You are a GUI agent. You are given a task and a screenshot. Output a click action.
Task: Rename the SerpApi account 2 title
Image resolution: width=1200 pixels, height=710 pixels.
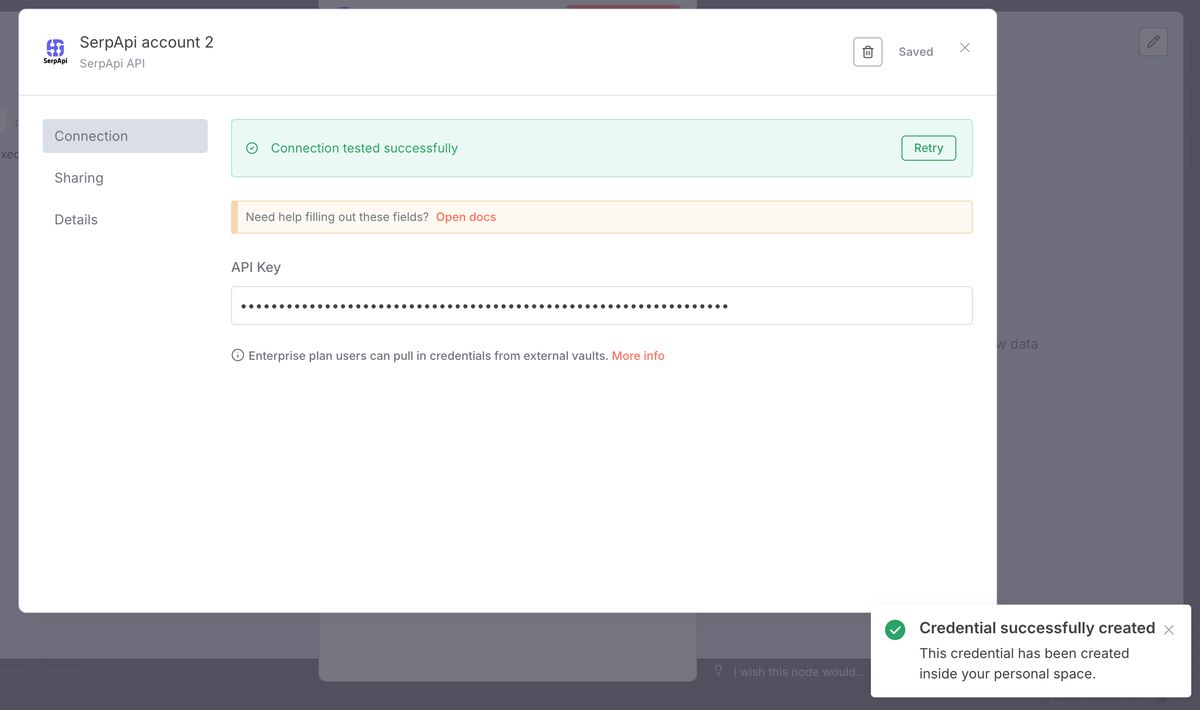146,42
